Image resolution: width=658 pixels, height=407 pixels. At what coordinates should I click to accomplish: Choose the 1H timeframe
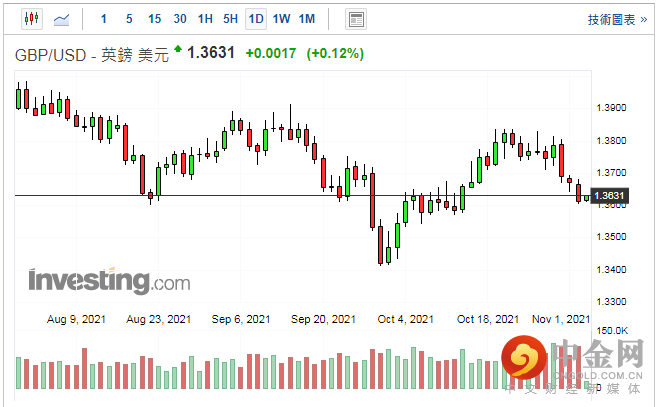205,18
